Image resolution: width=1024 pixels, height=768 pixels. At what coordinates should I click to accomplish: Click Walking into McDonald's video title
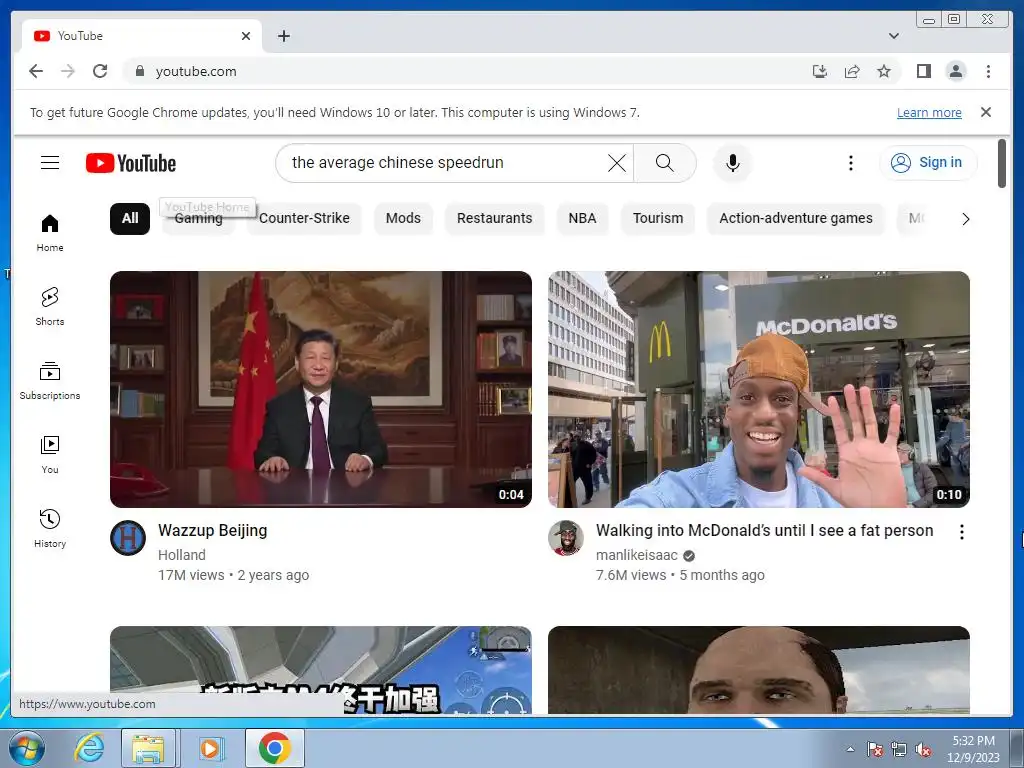(x=764, y=530)
